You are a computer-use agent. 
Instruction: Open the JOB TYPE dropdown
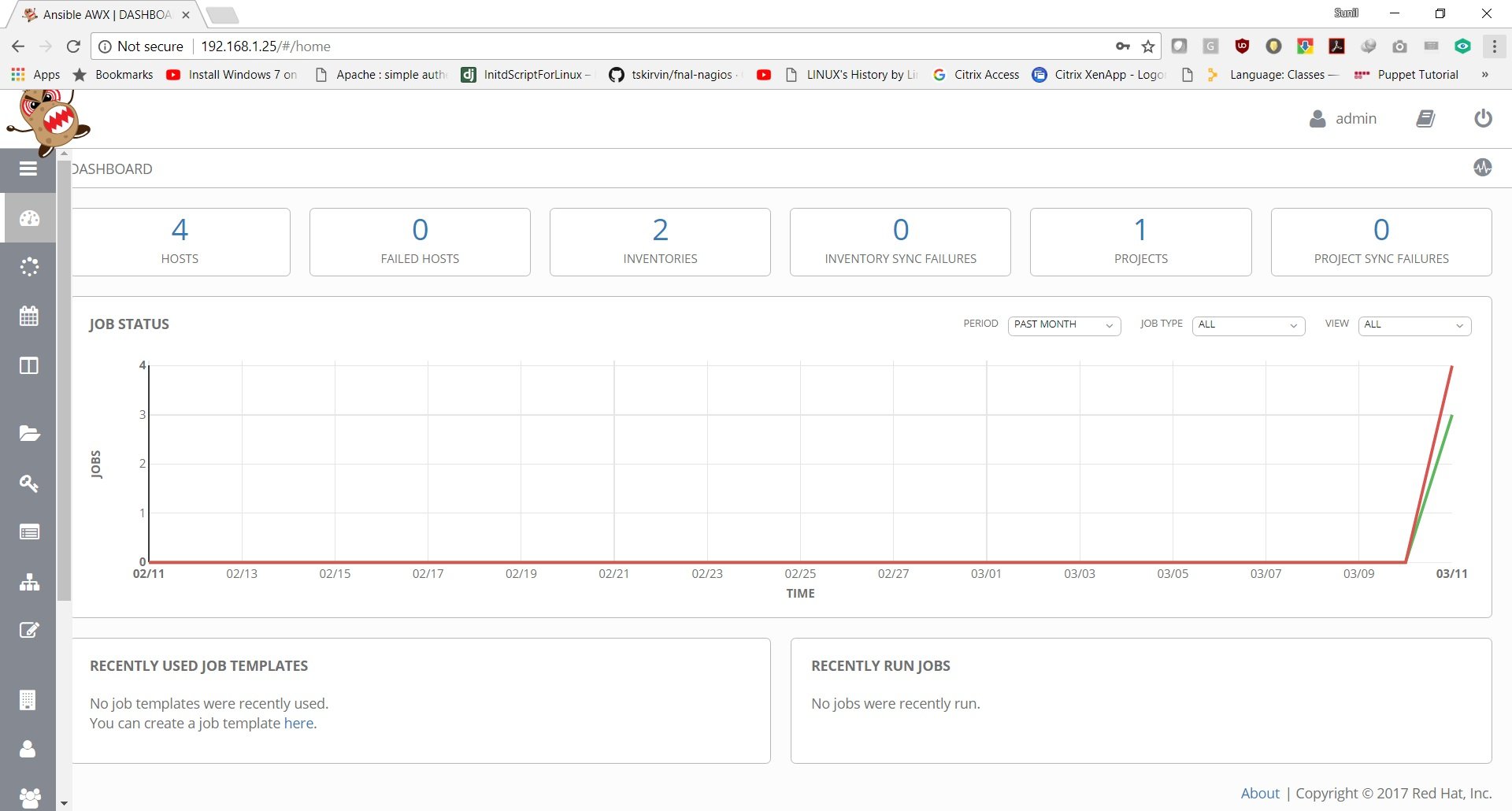pyautogui.click(x=1248, y=325)
